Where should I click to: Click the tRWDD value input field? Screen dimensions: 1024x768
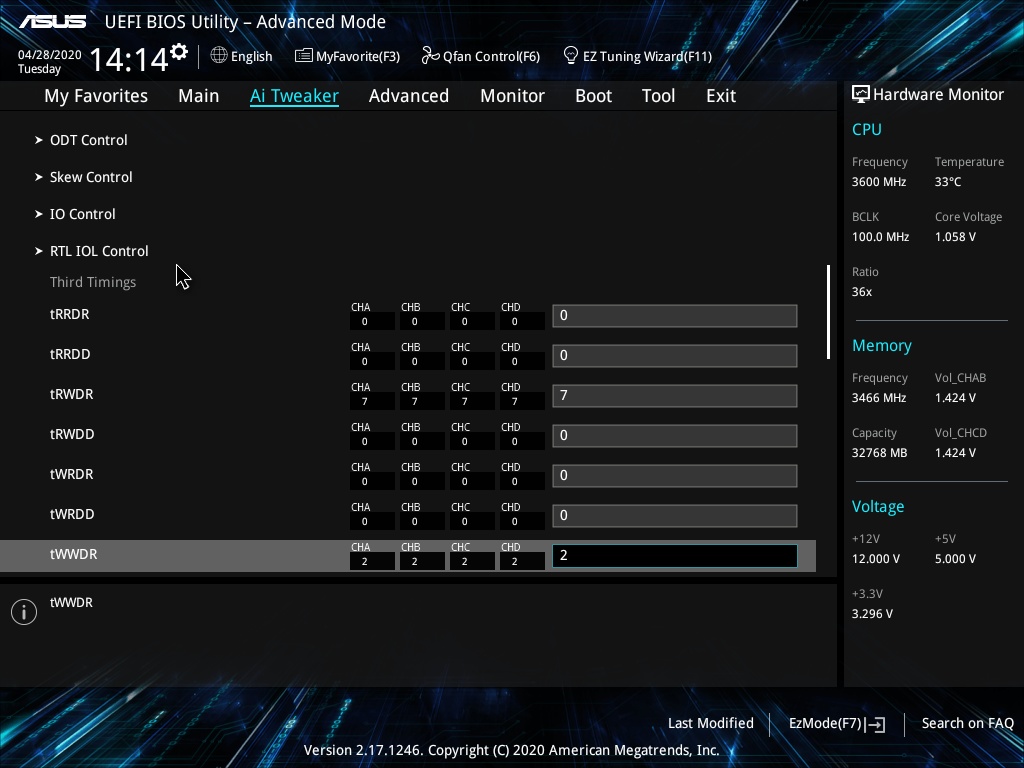coord(675,436)
